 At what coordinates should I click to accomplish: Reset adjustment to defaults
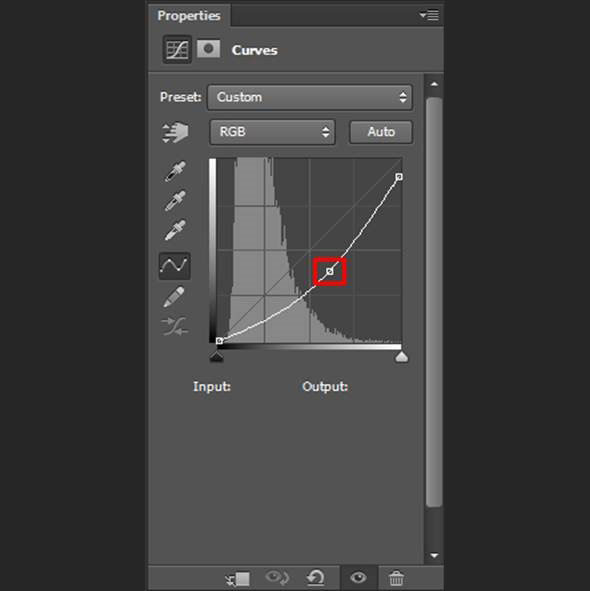tap(316, 578)
